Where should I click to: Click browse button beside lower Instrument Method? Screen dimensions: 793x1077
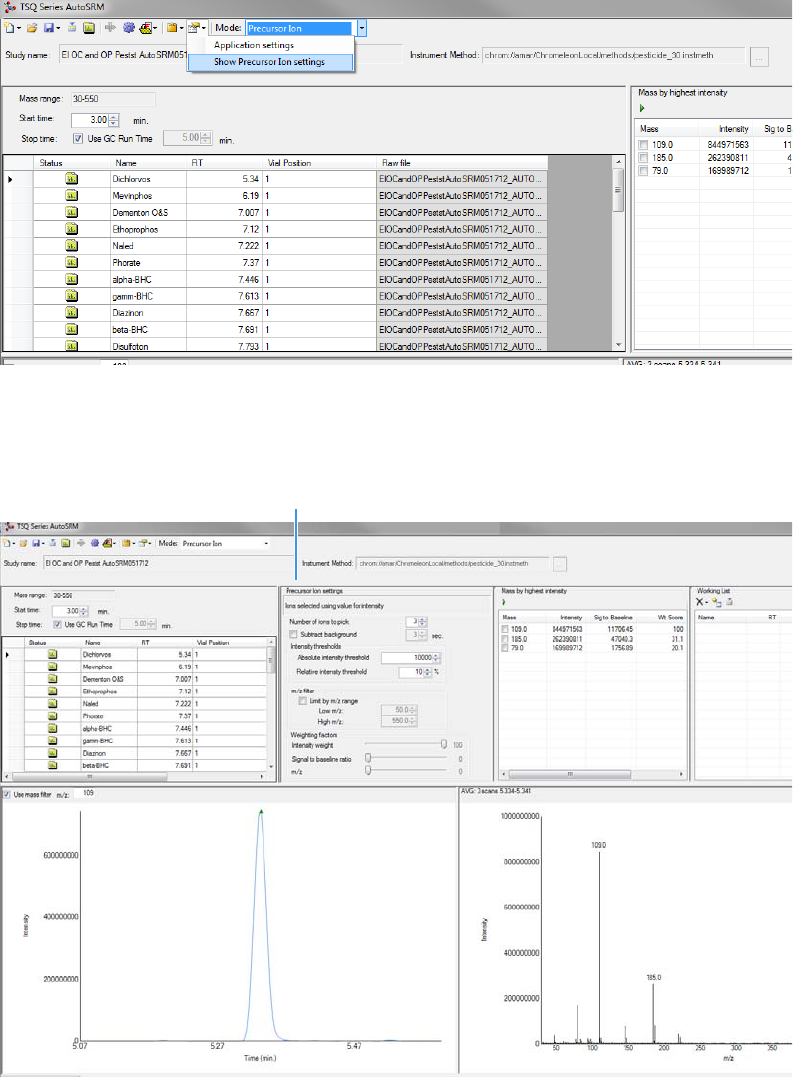pyautogui.click(x=560, y=564)
